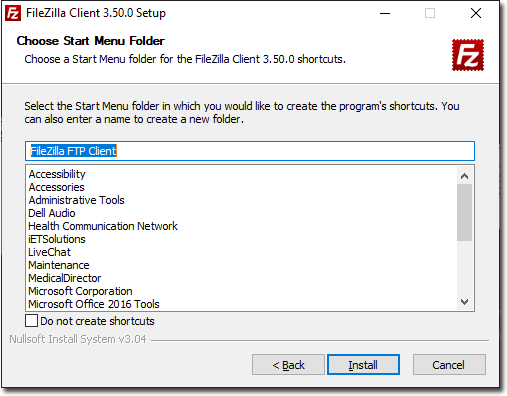Go back with the Back button
The image size is (507, 396).
(x=288, y=365)
